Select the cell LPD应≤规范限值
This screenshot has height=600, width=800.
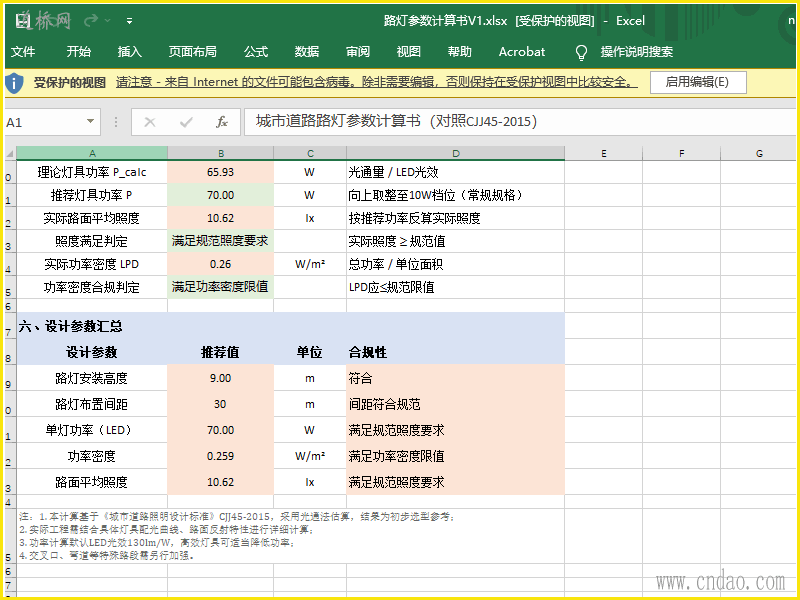(456, 287)
